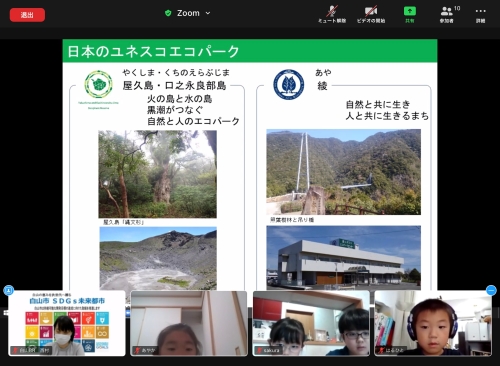Unmute the microphone (ミュート解除)
This screenshot has height=366, width=500.
pos(332,14)
